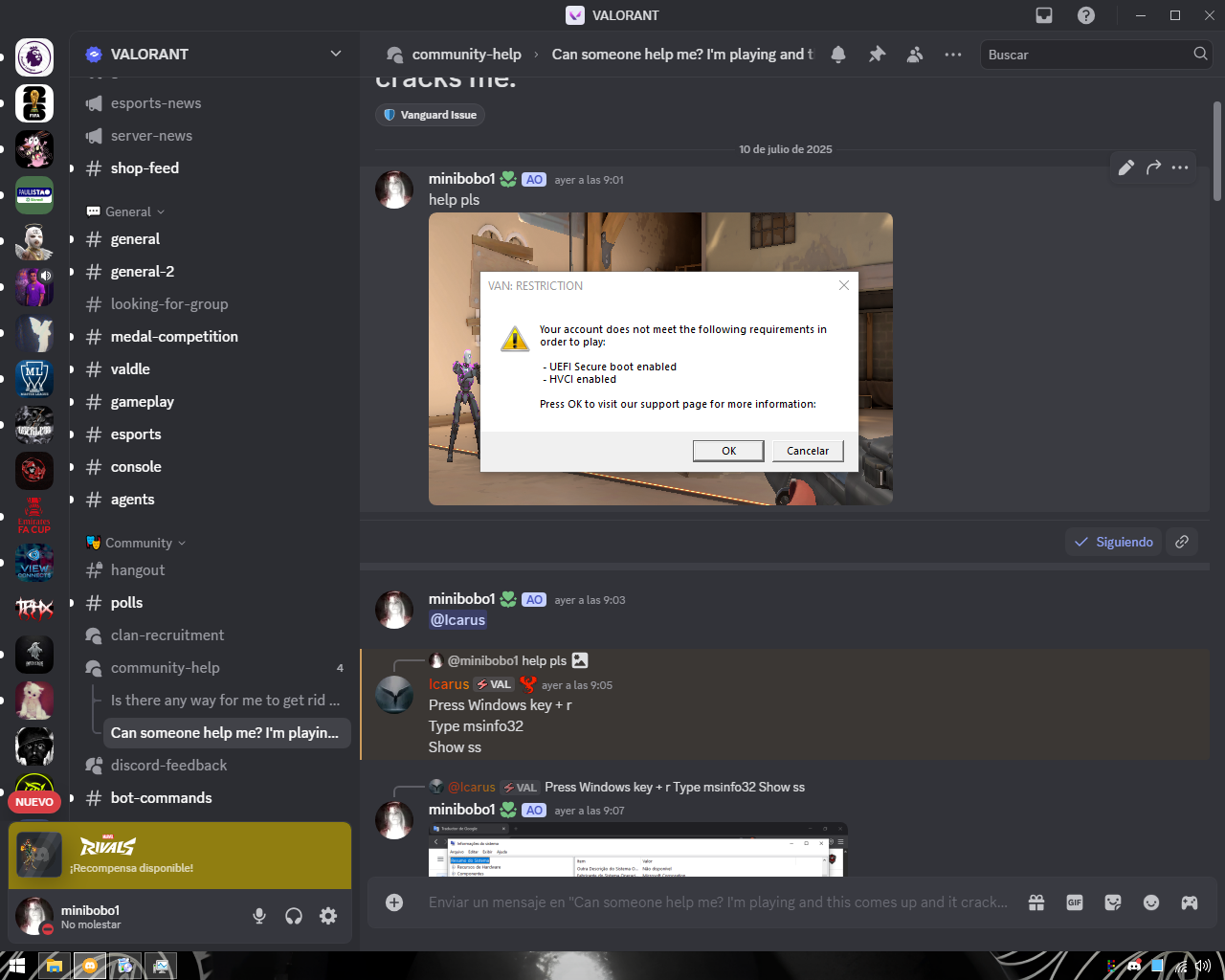Go to community-help breadcrumb in header
Screen dimensions: 1225x980
(x=466, y=55)
